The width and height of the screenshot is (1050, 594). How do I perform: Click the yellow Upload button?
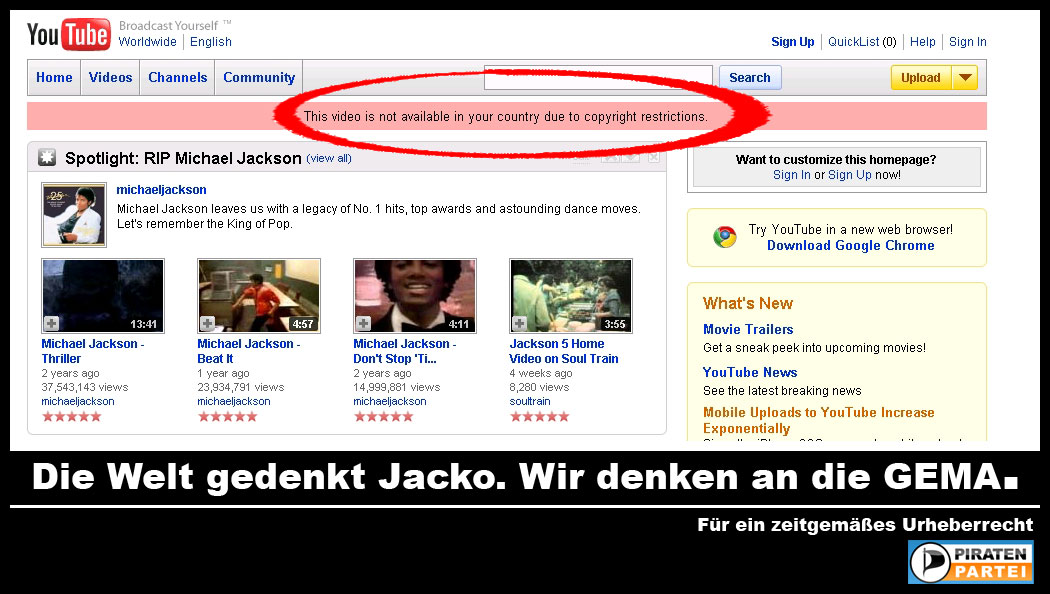[x=921, y=78]
